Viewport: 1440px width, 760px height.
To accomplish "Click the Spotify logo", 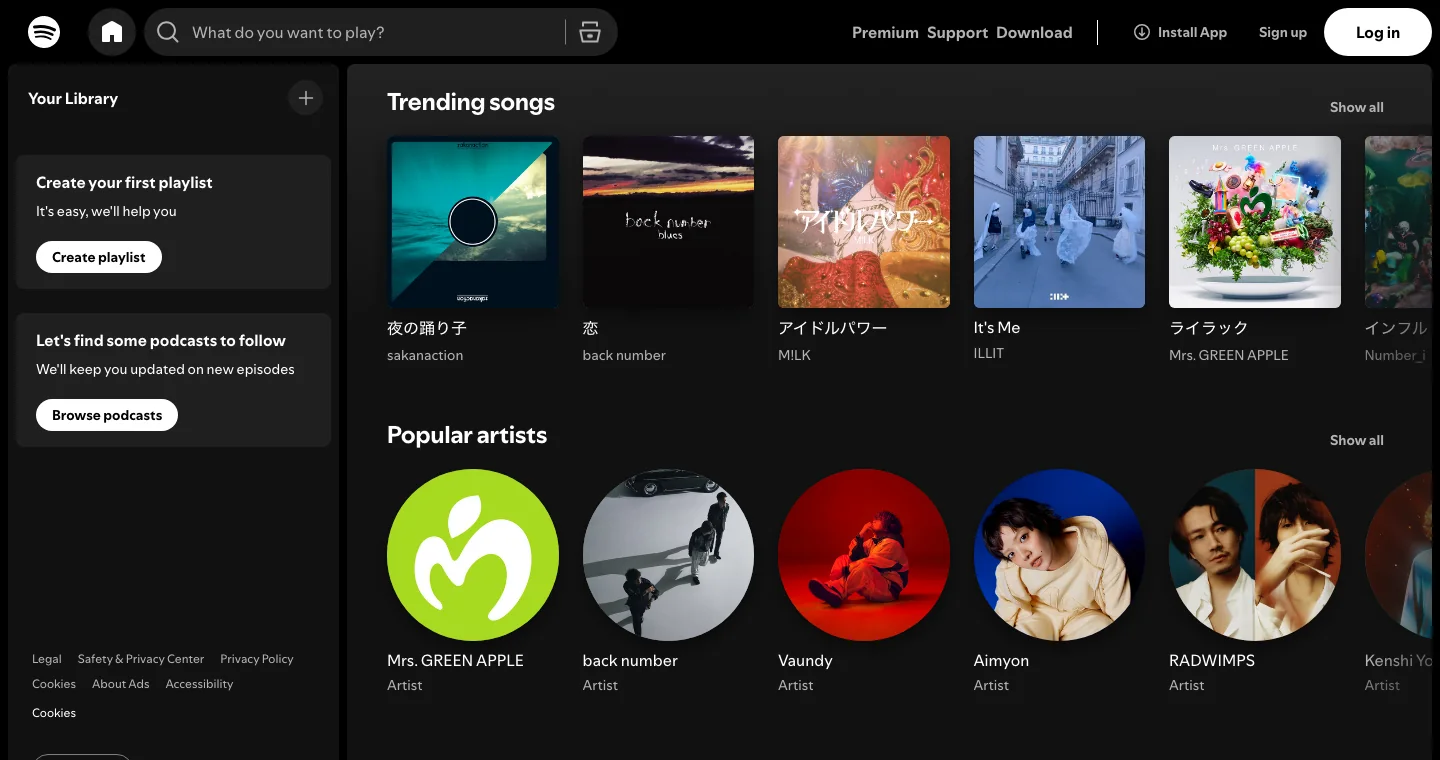I will point(44,32).
